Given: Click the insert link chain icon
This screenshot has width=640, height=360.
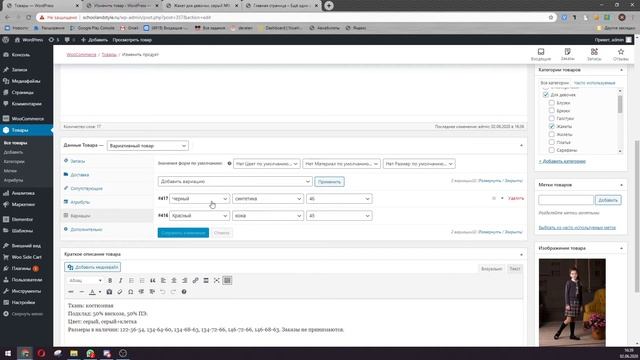Looking at the screenshot, I should [196, 280].
